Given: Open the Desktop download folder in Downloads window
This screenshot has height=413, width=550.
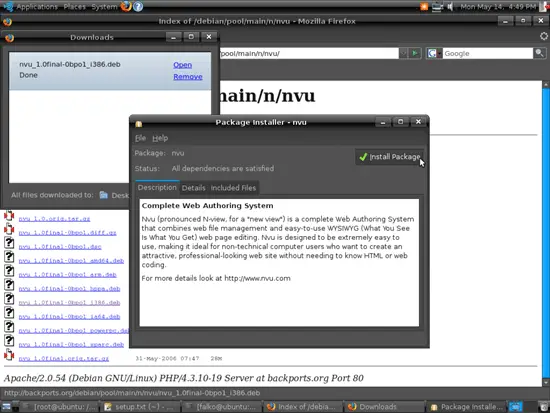Looking at the screenshot, I should click(x=114, y=195).
